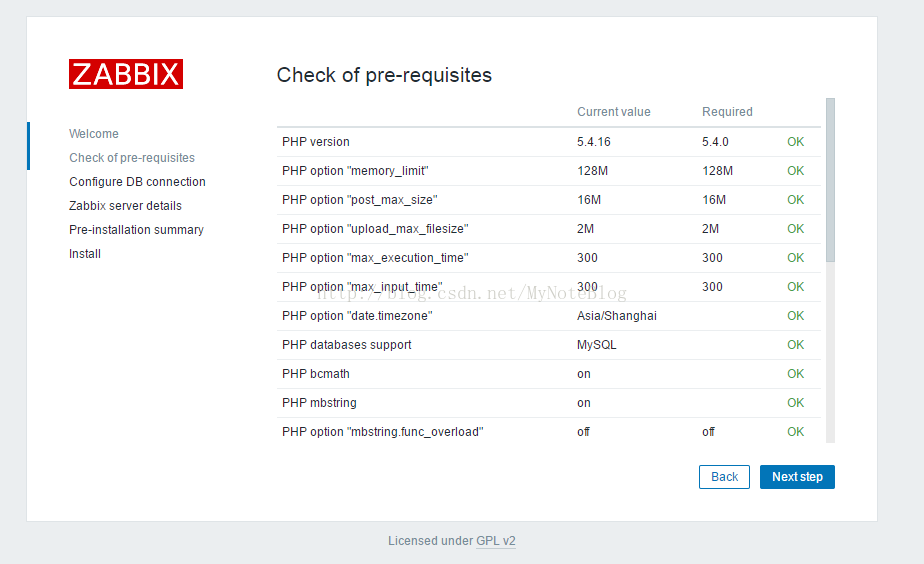Click the ZABBIX logo

(126, 74)
